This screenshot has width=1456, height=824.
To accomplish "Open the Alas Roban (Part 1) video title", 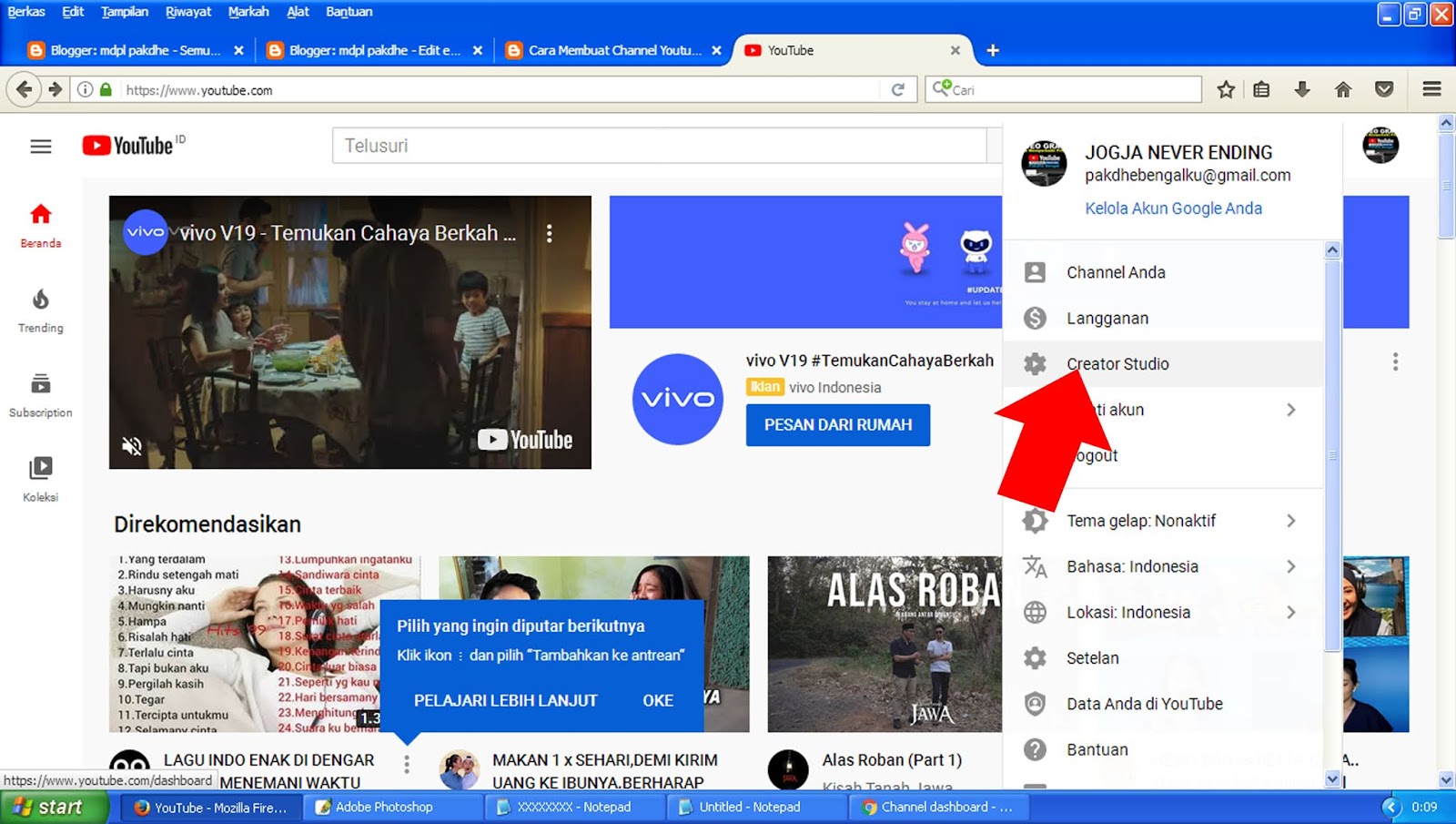I will pyautogui.click(x=892, y=760).
